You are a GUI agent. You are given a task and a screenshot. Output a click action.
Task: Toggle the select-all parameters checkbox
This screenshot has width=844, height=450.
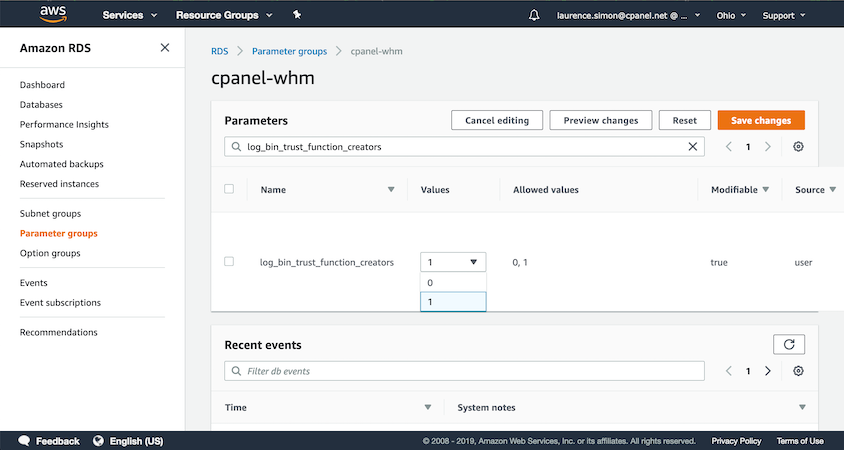point(229,189)
